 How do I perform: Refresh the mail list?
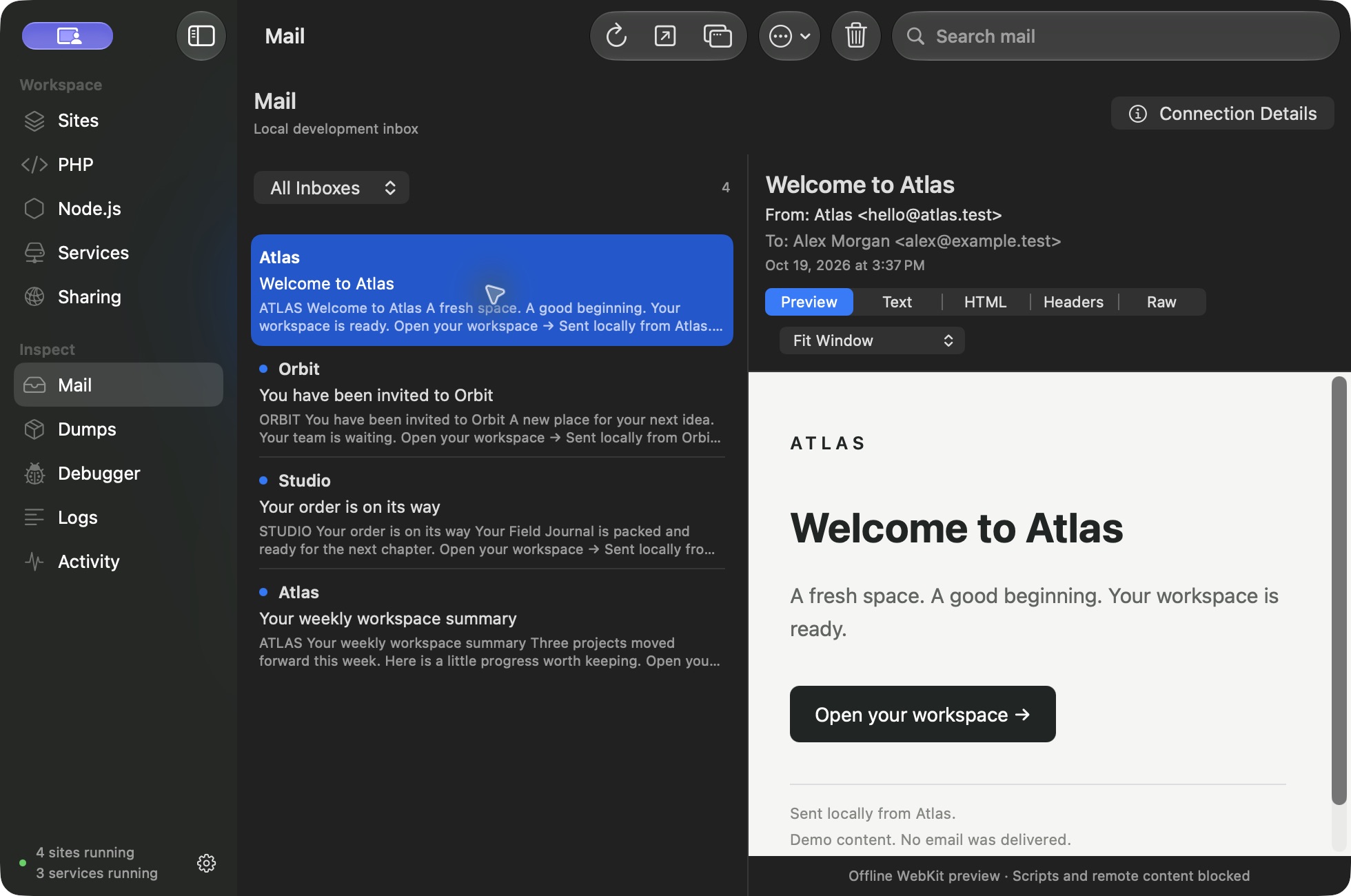pos(616,36)
